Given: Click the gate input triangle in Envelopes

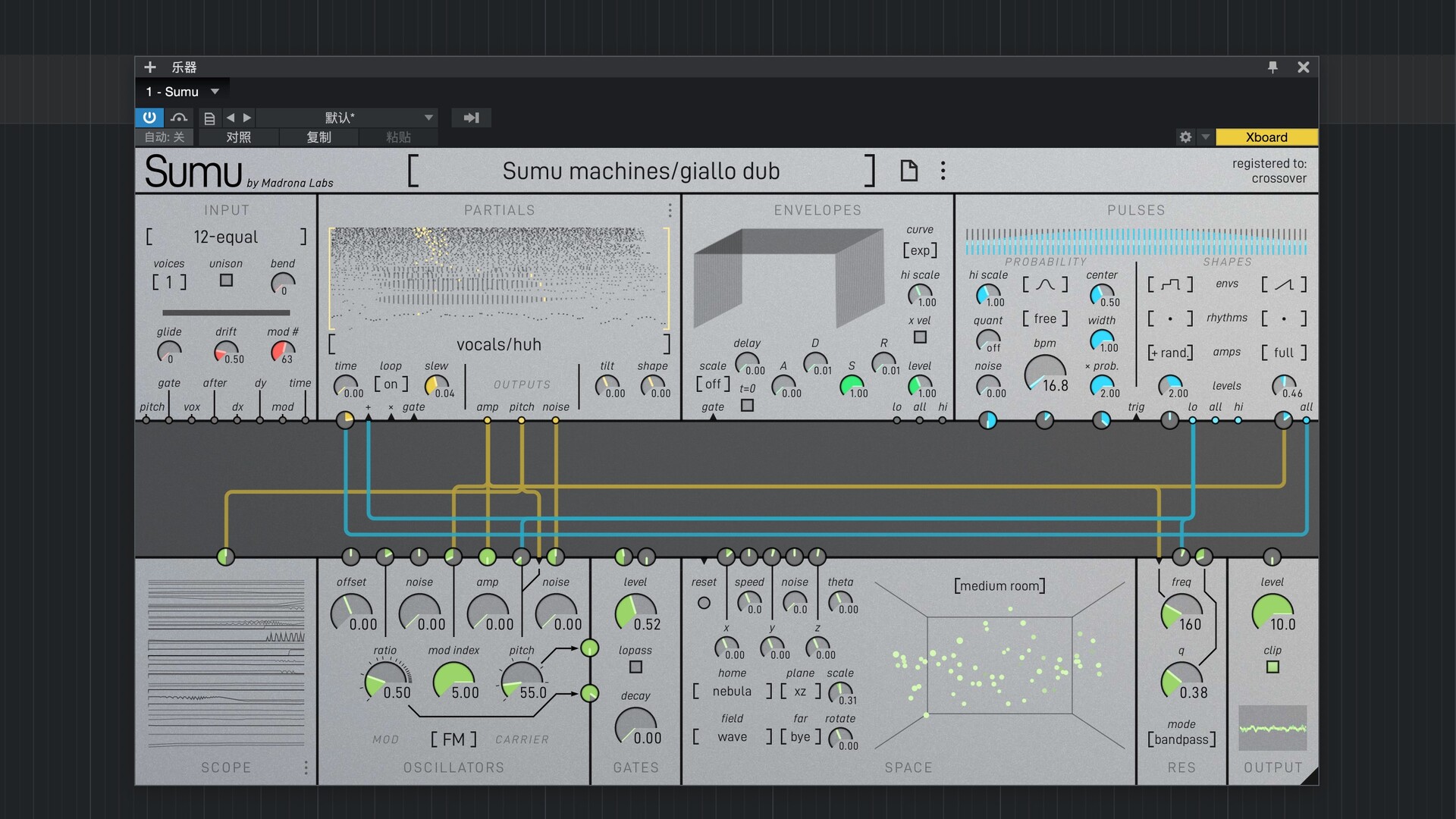Looking at the screenshot, I should pyautogui.click(x=713, y=417).
